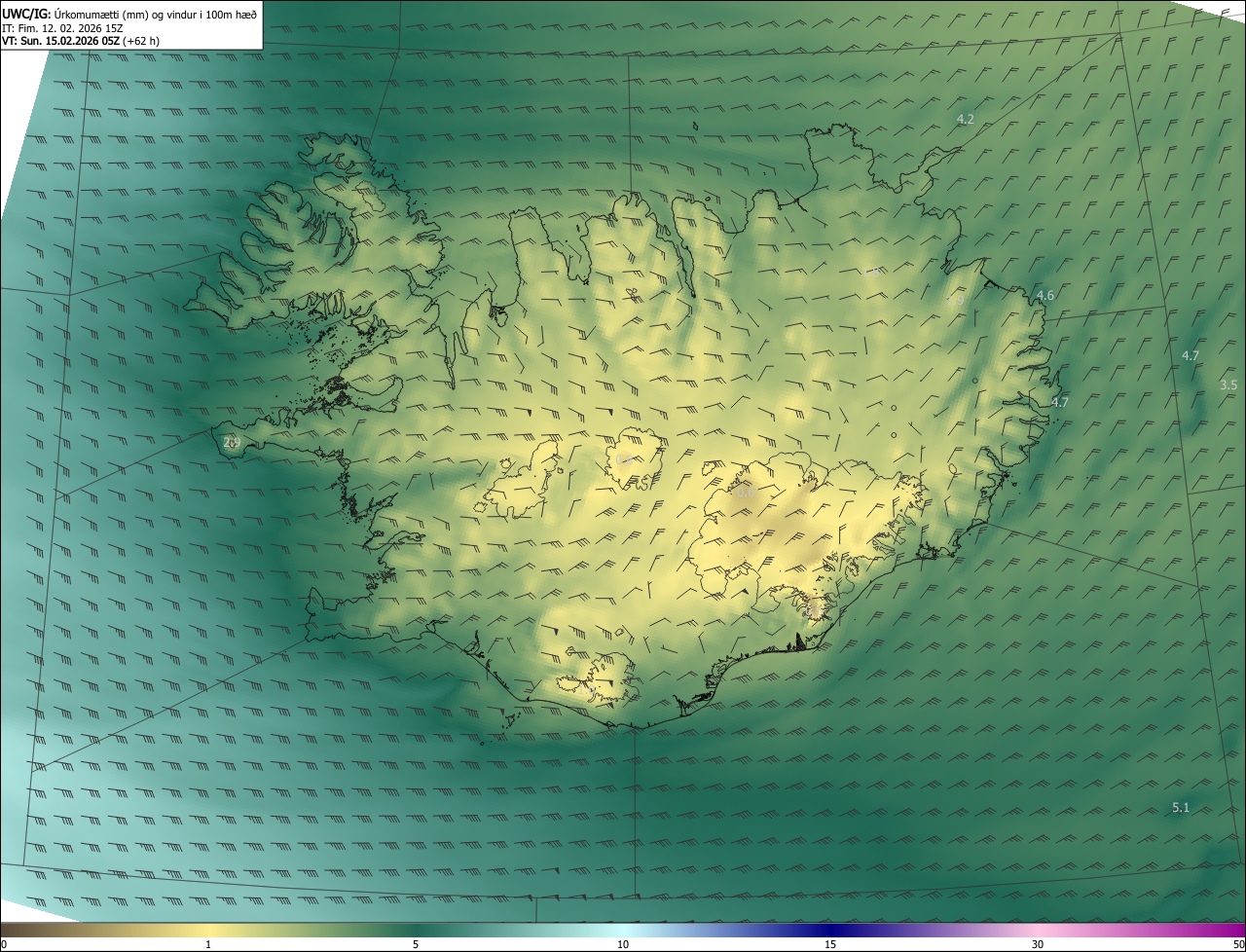The height and width of the screenshot is (952, 1246).
Task: Click the '5' tick on color scale
Action: pos(416,945)
